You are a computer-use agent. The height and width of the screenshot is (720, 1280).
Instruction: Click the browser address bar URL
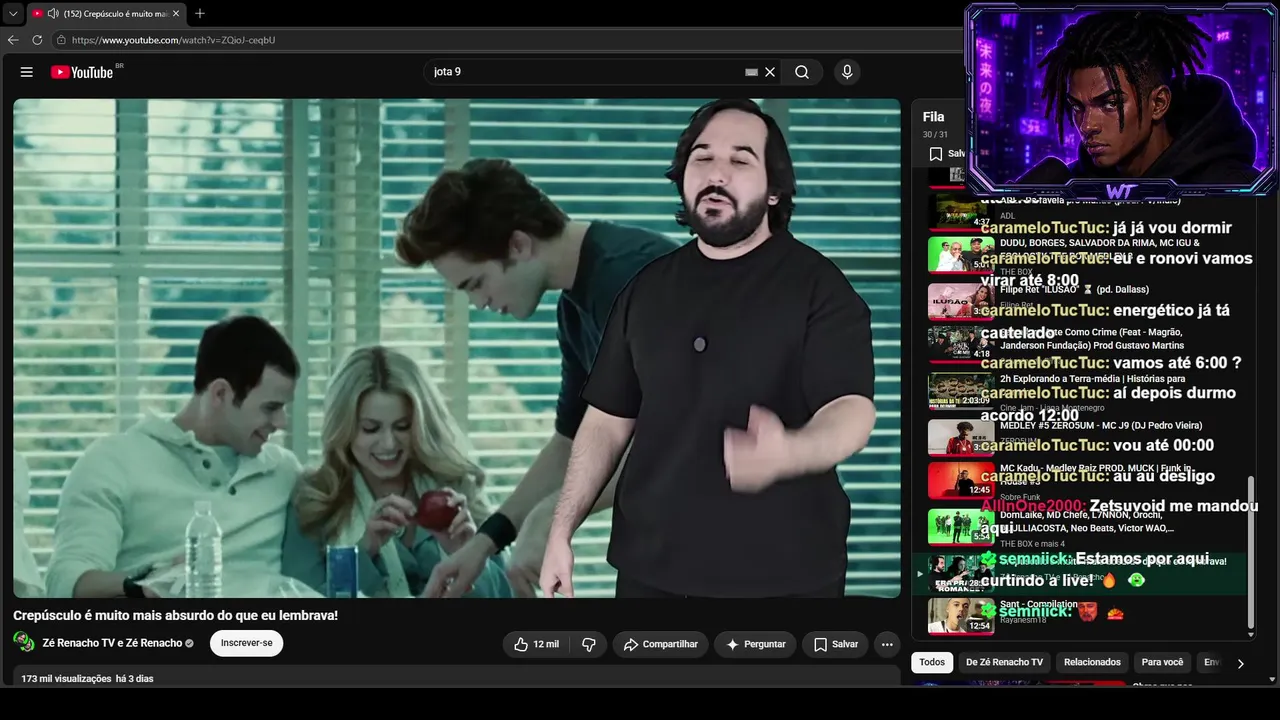coord(173,40)
